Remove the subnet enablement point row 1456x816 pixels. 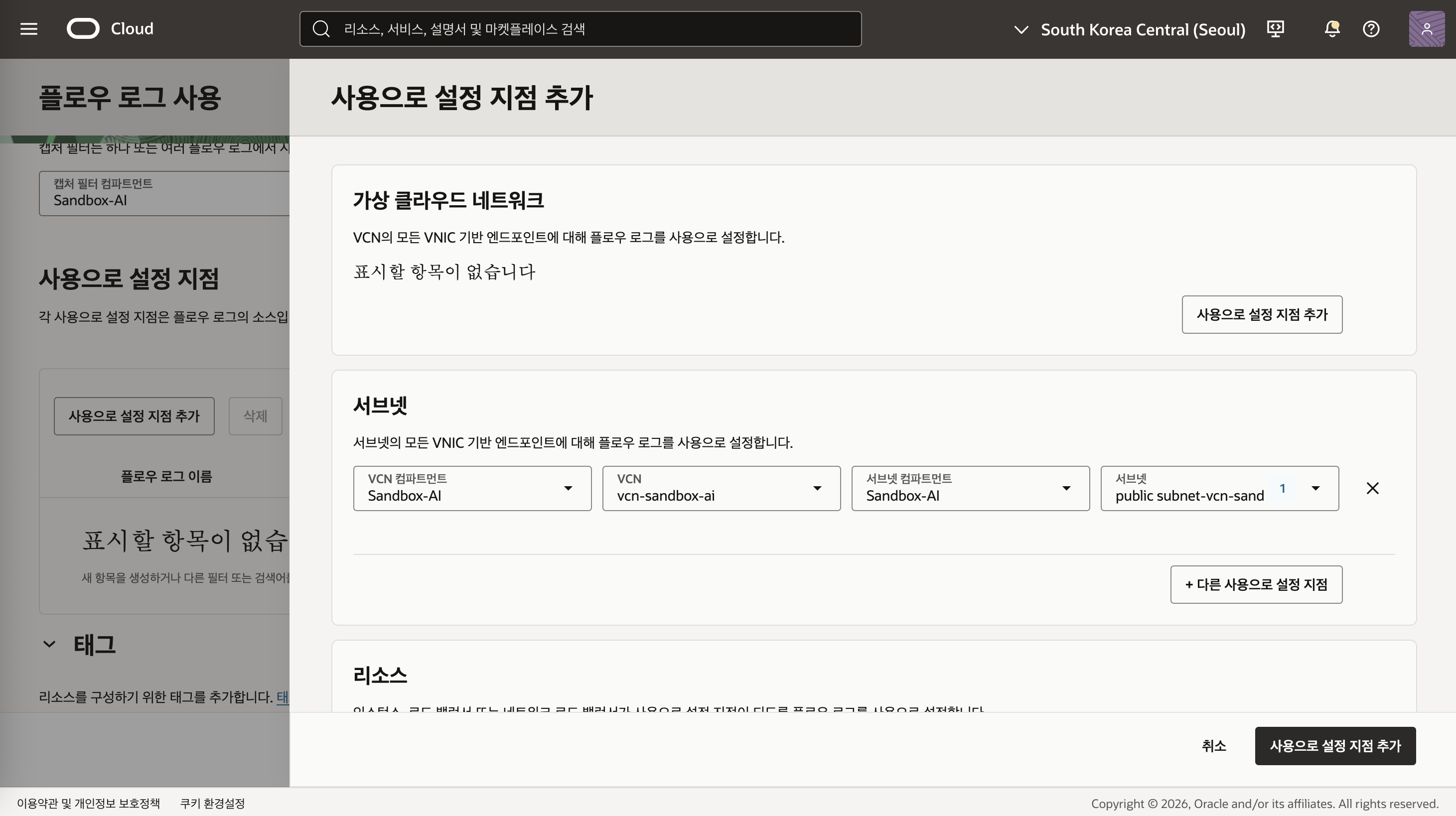pos(1372,488)
